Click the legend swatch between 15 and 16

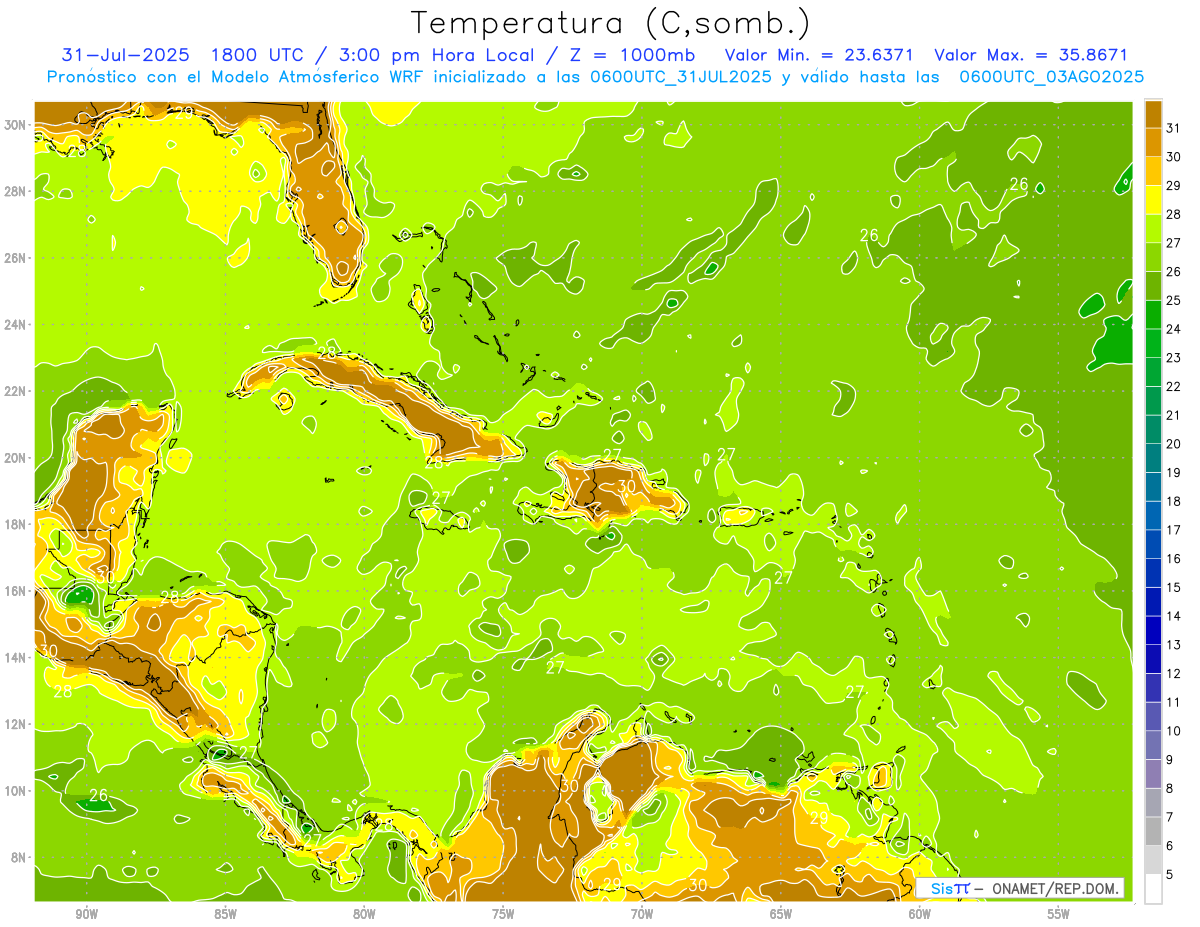click(x=1153, y=573)
